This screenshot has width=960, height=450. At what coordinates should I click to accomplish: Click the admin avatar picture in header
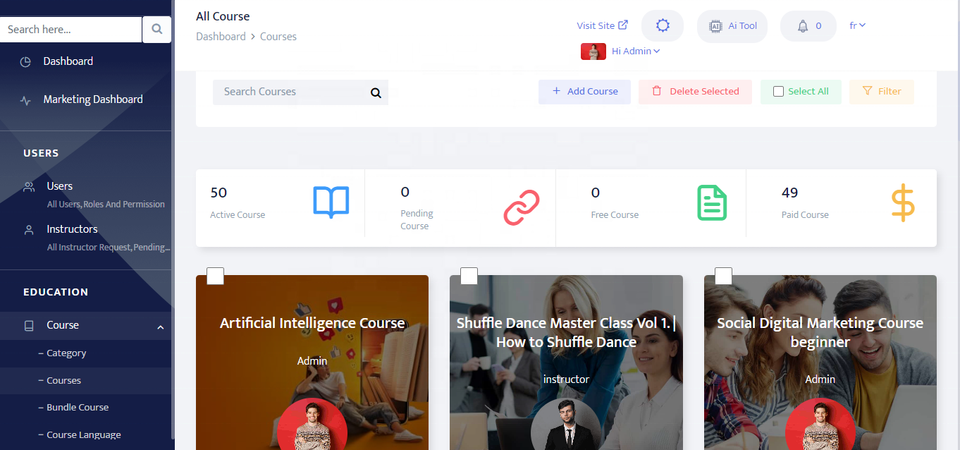[x=593, y=51]
